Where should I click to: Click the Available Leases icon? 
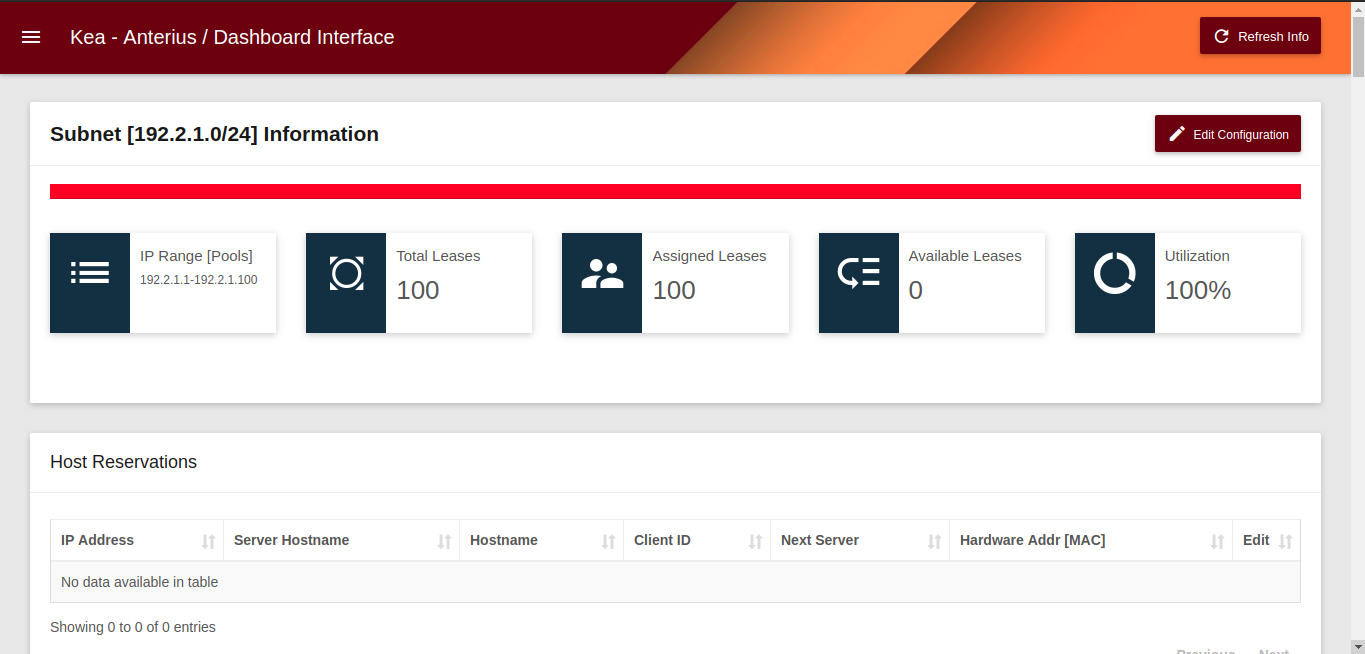(x=858, y=273)
